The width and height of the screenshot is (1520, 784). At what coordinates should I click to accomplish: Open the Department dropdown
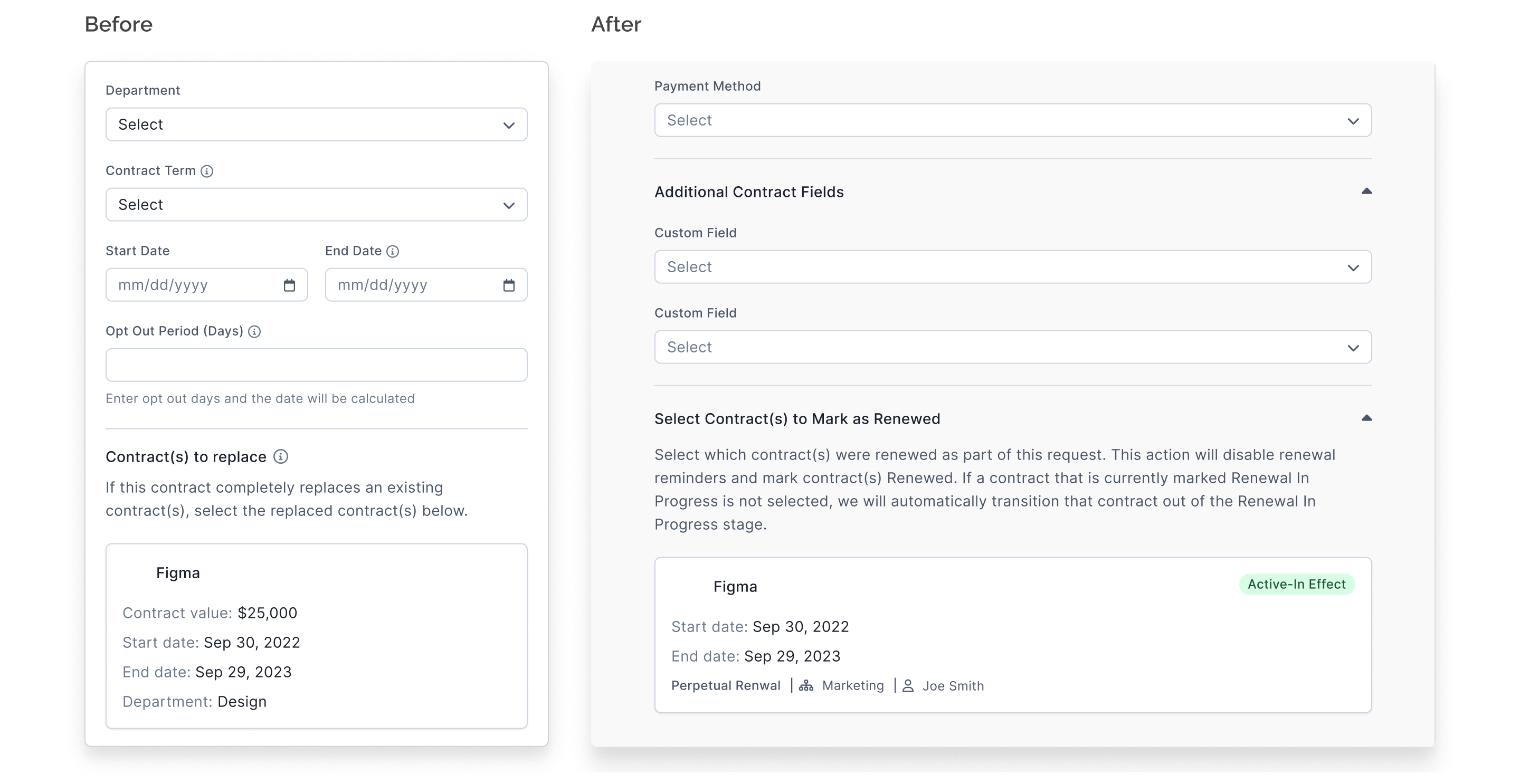point(316,125)
